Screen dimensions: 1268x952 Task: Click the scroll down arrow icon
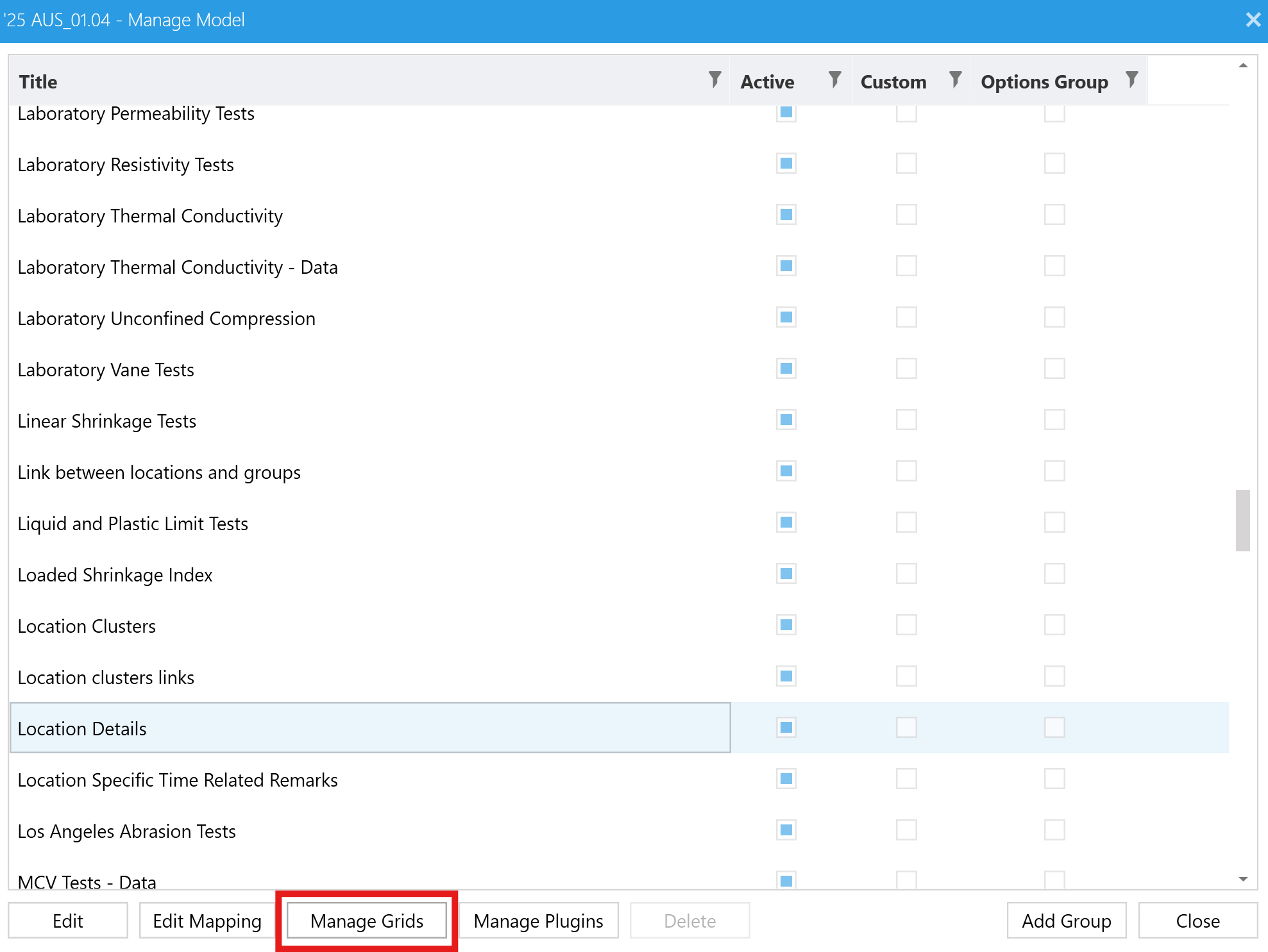pos(1243,879)
